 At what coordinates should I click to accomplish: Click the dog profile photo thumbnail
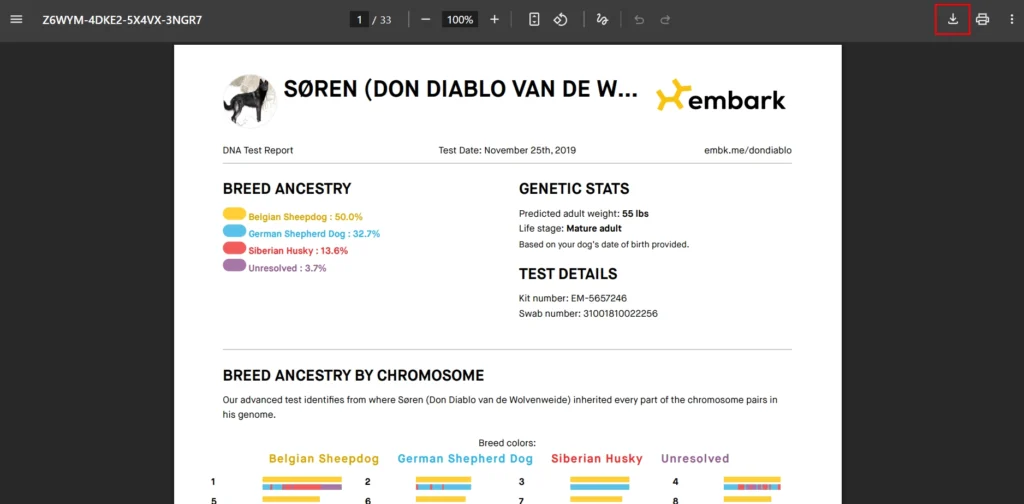[x=248, y=99]
